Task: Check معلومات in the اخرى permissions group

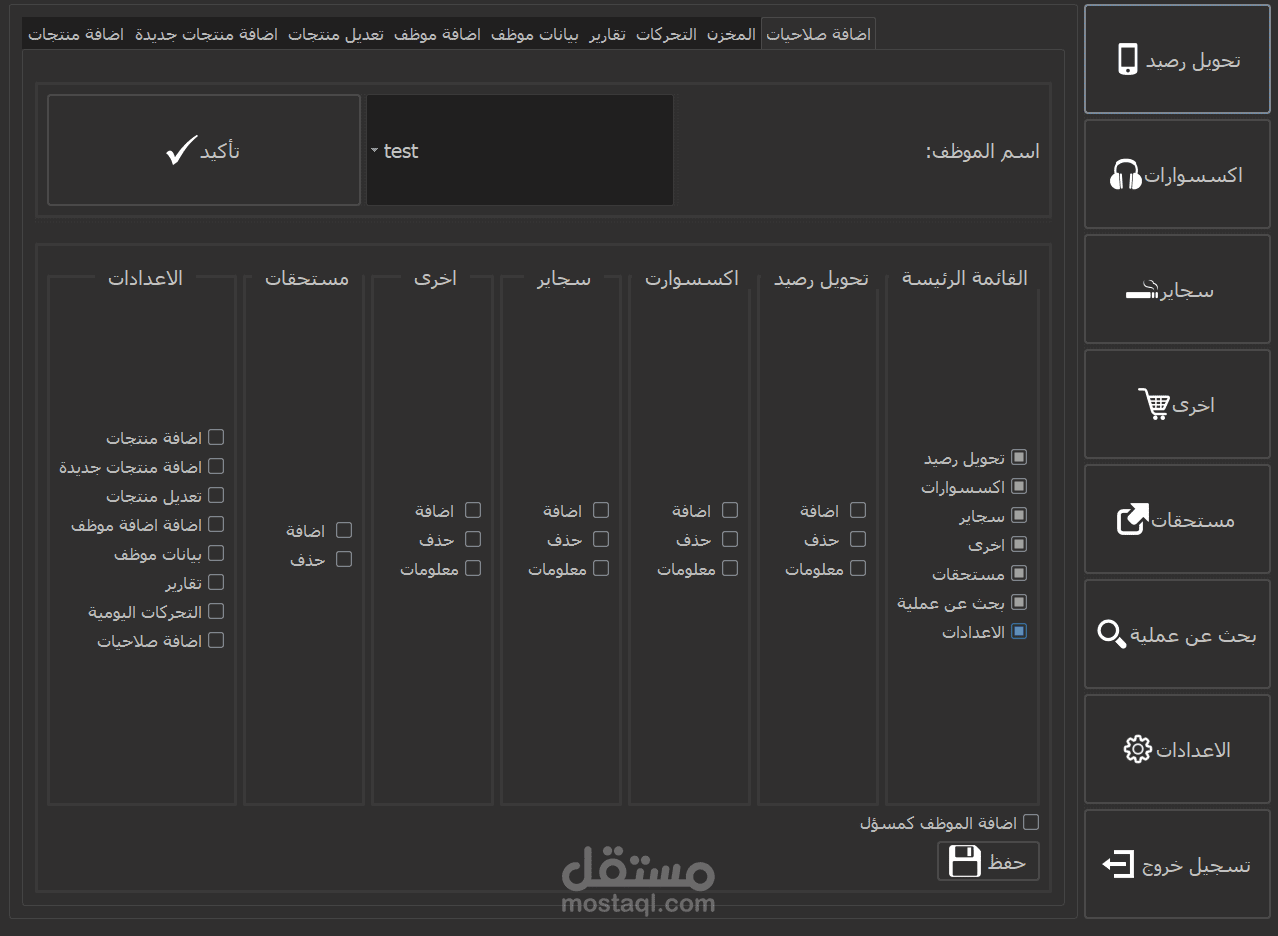Action: 473,568
